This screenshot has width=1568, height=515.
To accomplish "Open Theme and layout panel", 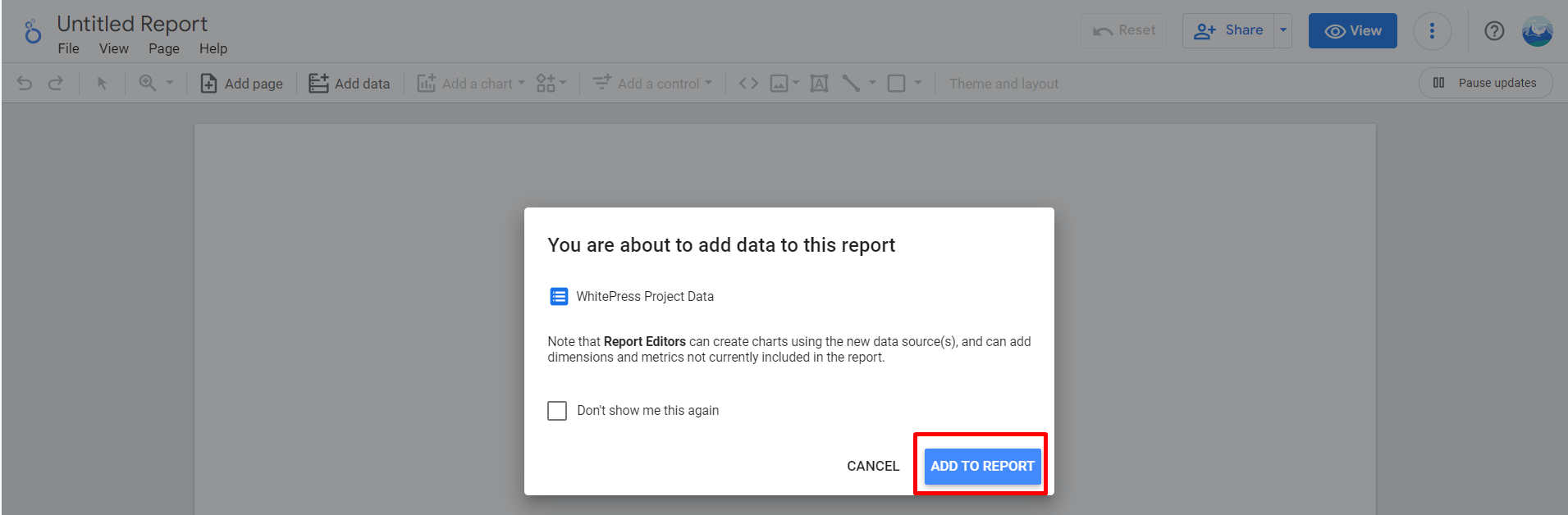I will tap(1003, 84).
